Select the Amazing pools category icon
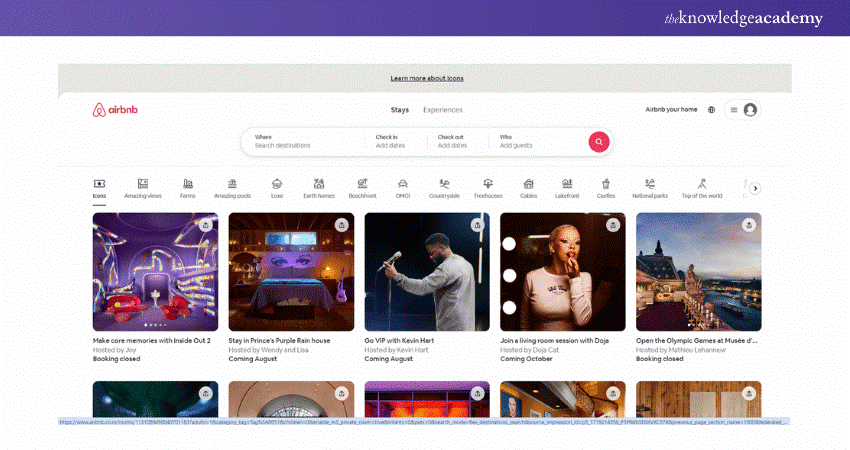Screen dimensions: 850x450 click(232, 188)
